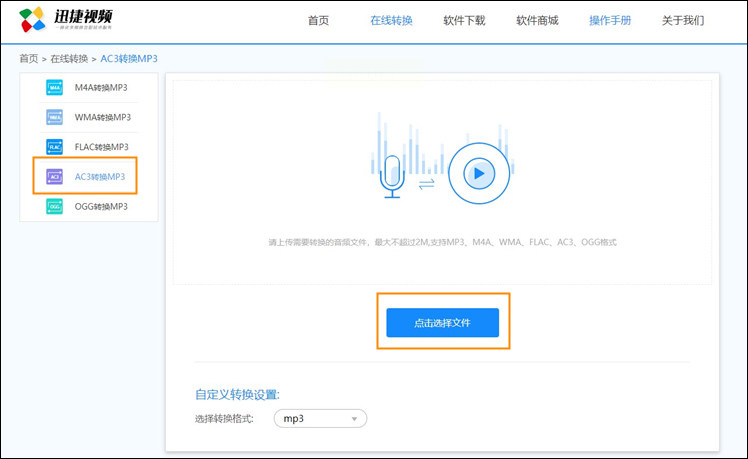The width and height of the screenshot is (748, 459).
Task: Open the 在线转换 navigation menu item
Action: (x=391, y=21)
